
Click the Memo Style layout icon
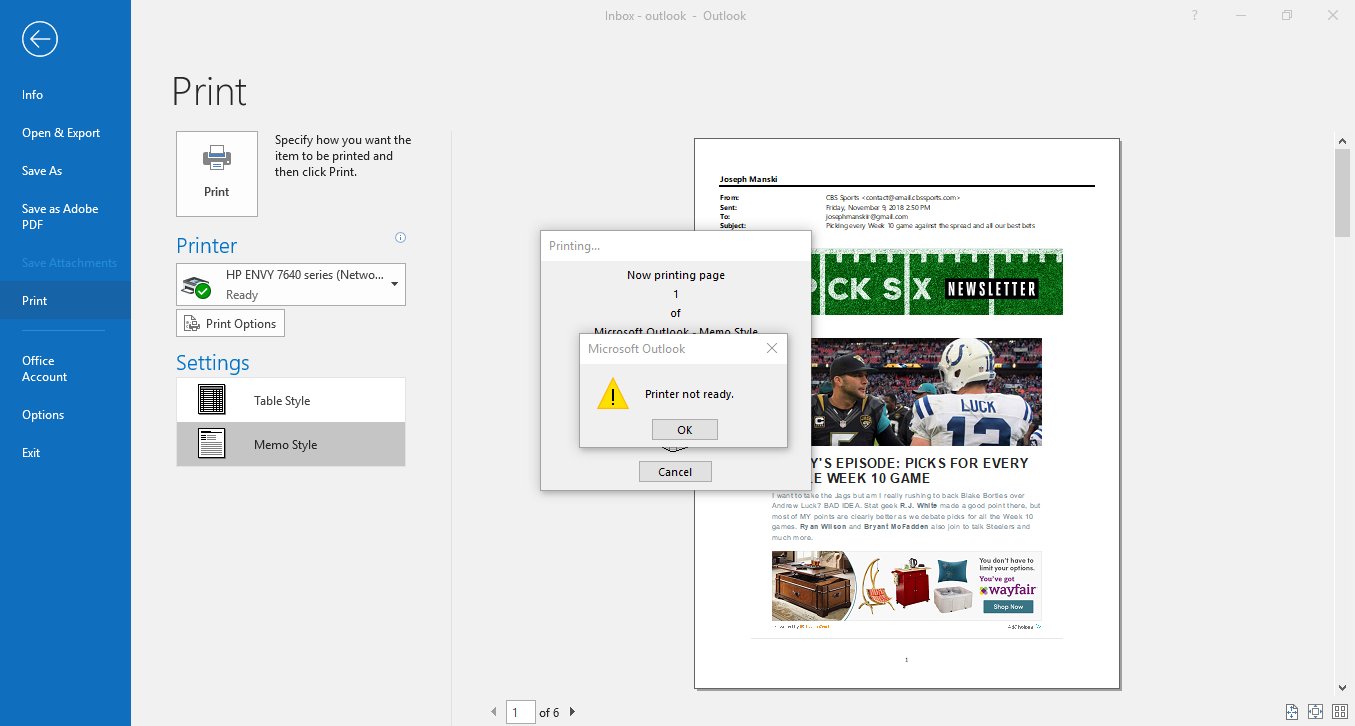(212, 444)
